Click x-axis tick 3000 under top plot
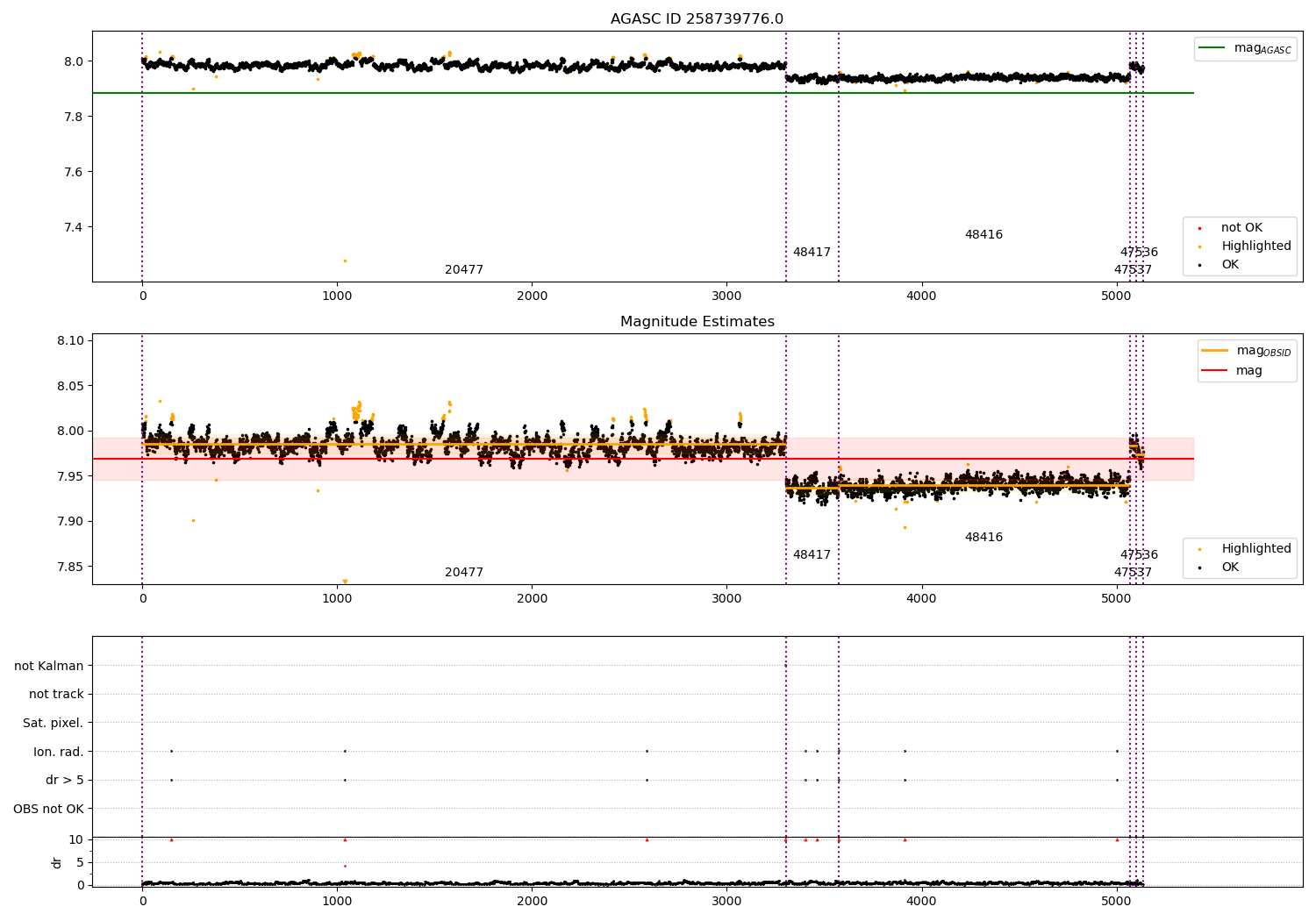This screenshot has width=1316, height=921. [x=726, y=296]
